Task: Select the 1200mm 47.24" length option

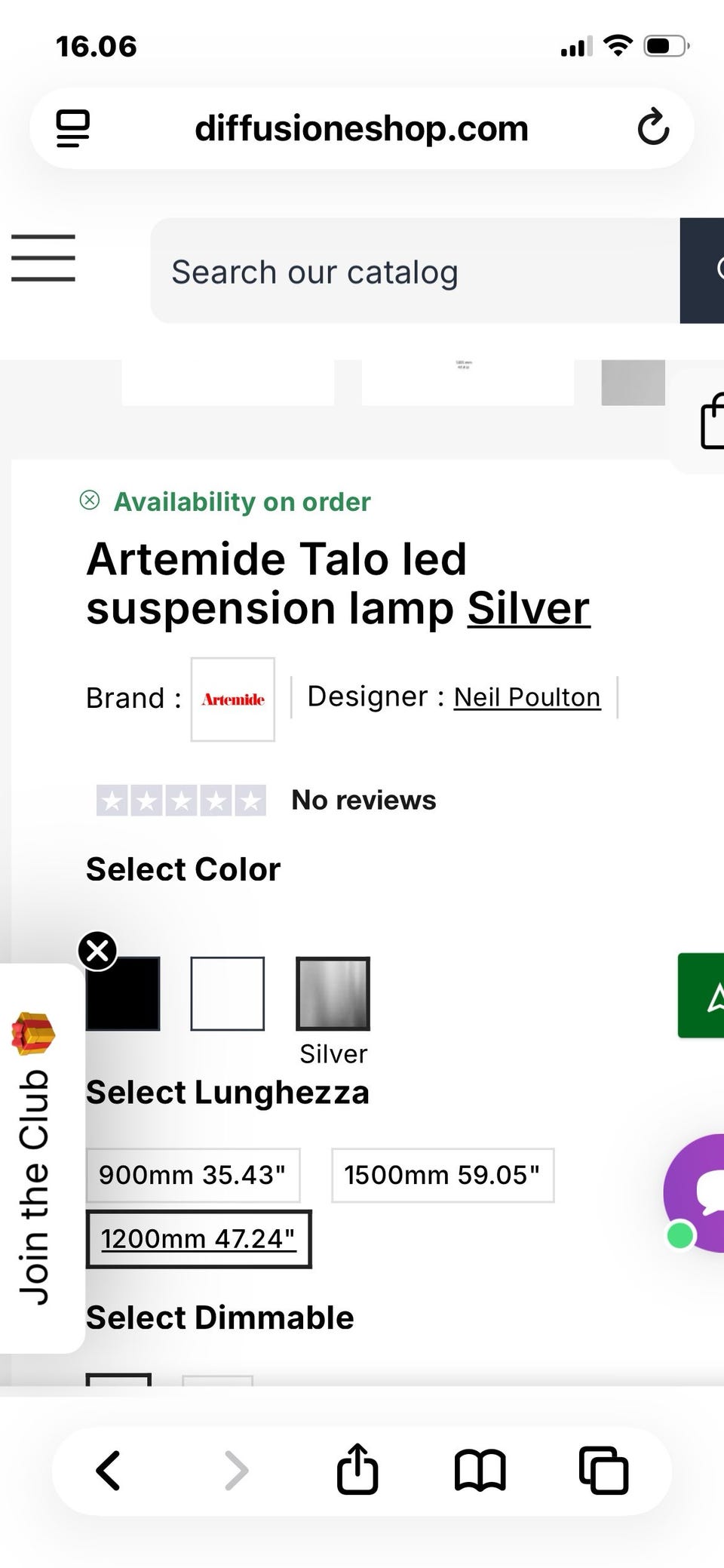Action: [198, 1238]
